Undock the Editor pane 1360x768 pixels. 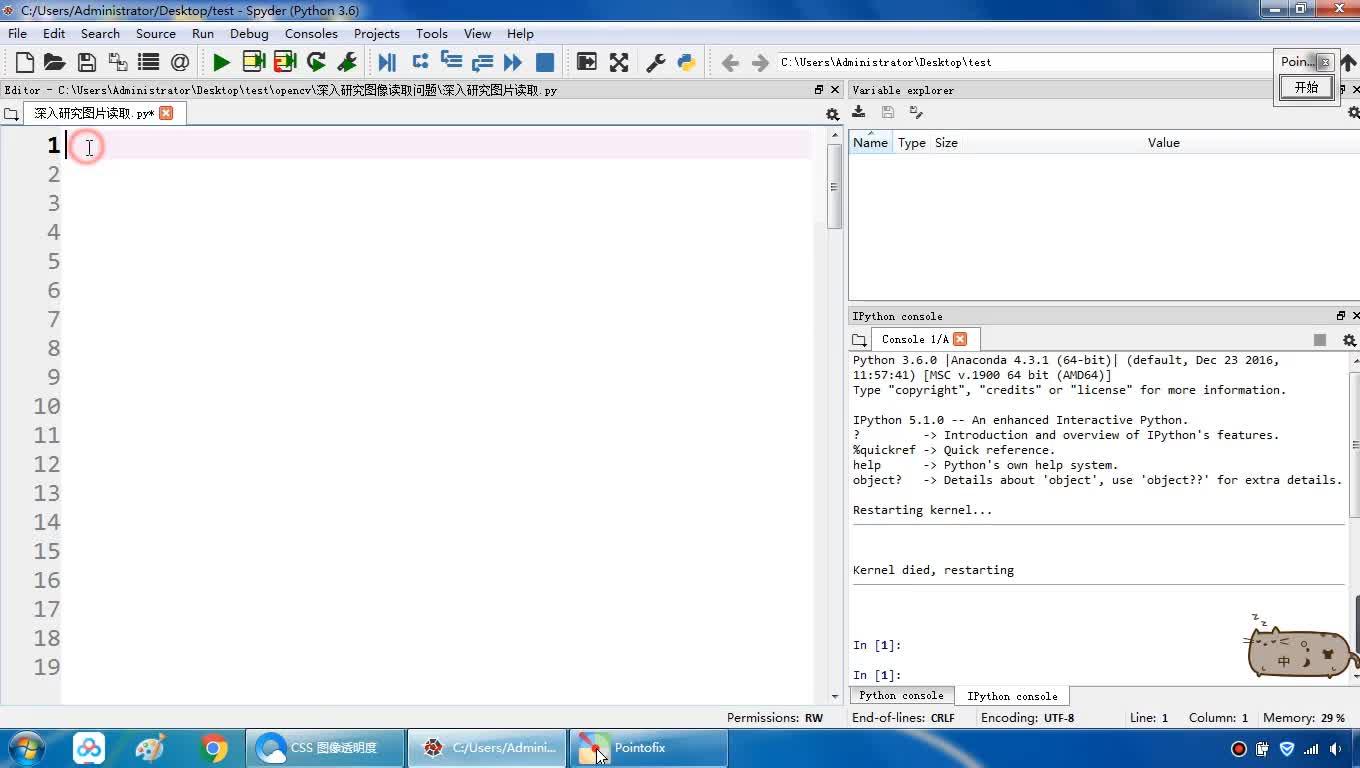819,90
